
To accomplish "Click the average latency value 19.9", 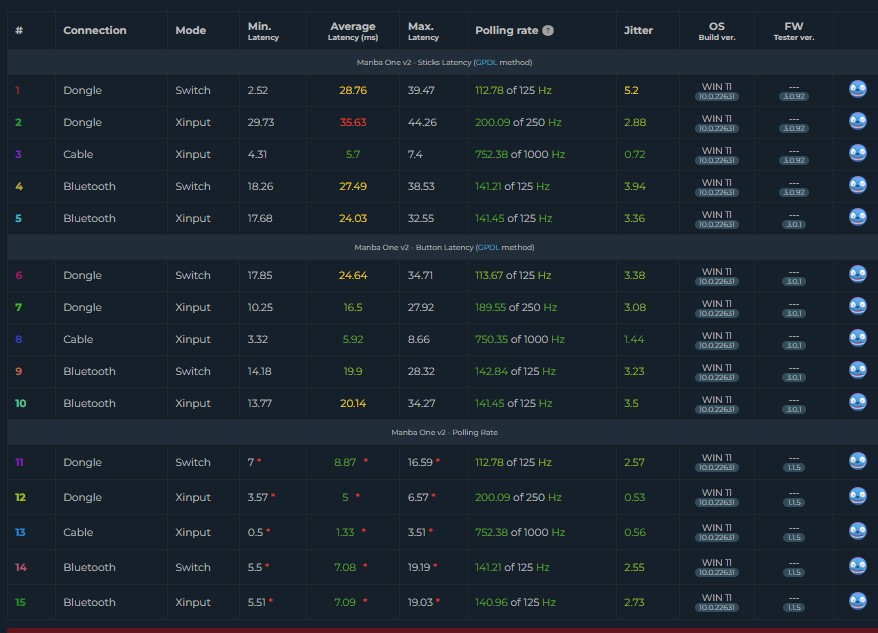I will pyautogui.click(x=353, y=371).
